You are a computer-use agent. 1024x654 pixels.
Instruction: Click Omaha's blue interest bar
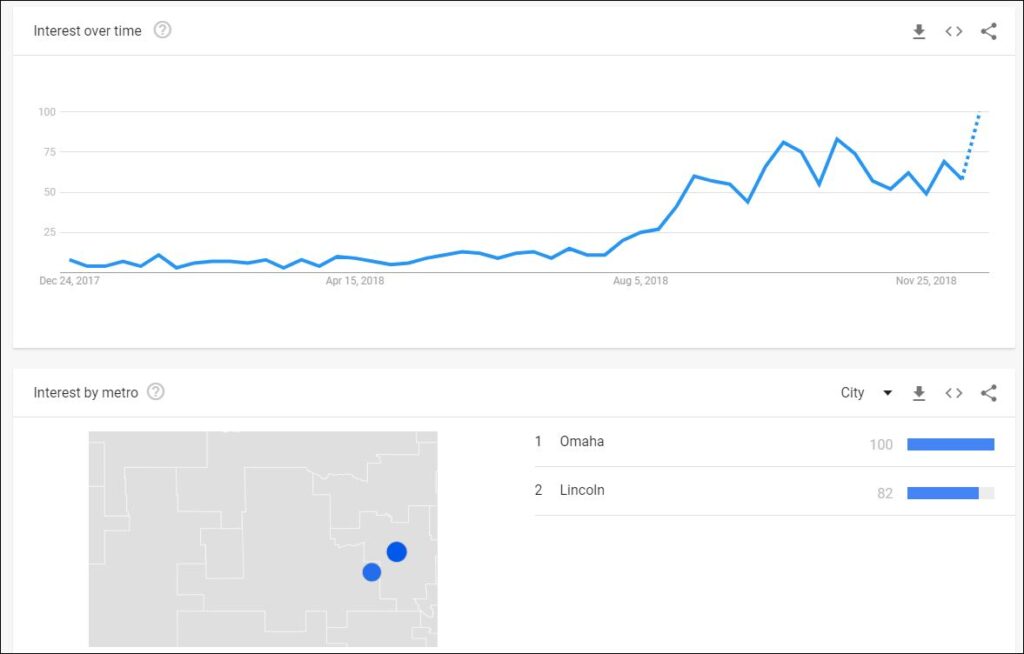click(950, 444)
